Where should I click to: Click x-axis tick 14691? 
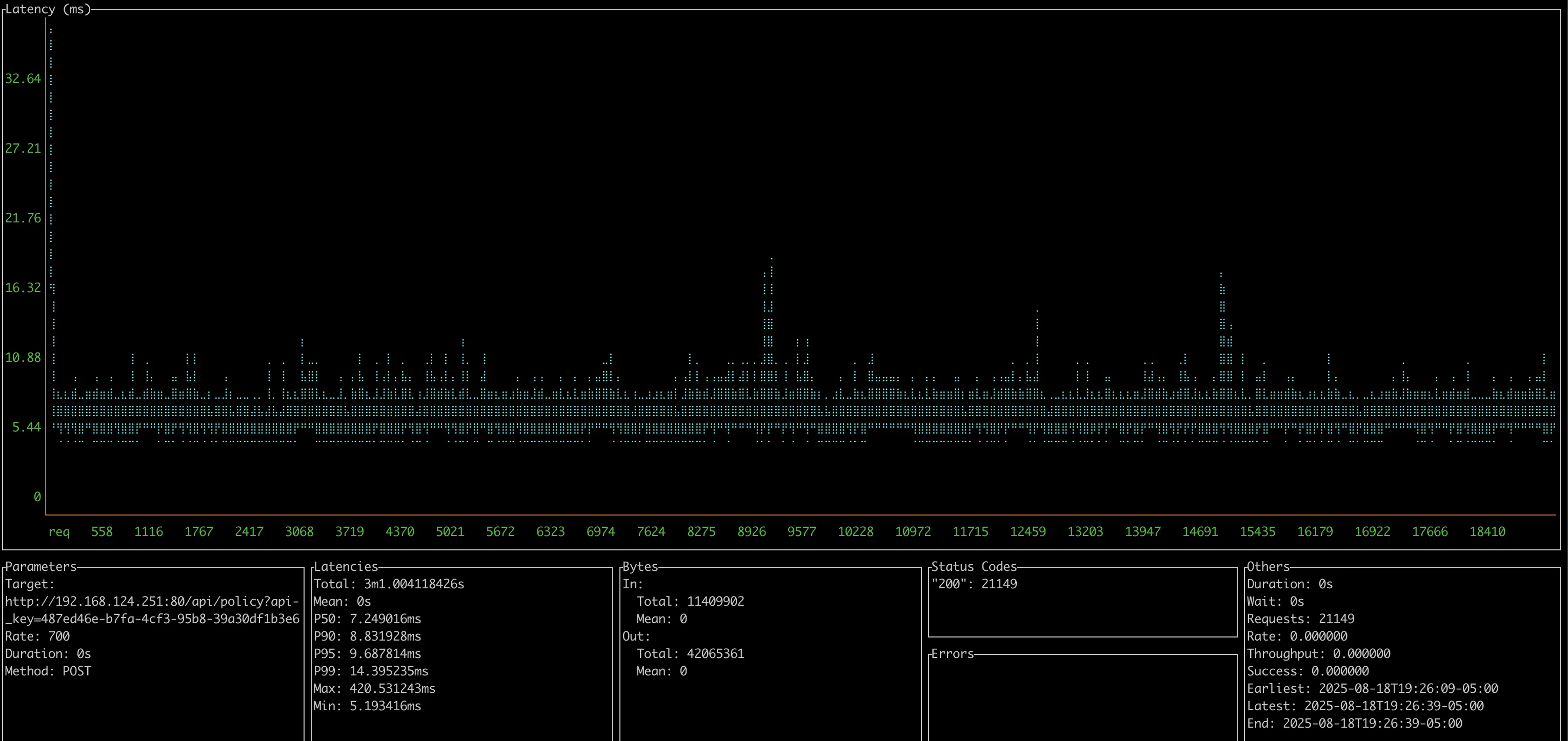click(1200, 532)
